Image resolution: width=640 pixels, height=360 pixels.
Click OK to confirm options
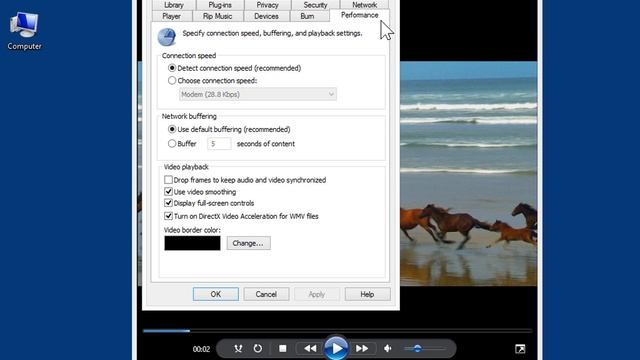click(x=216, y=294)
